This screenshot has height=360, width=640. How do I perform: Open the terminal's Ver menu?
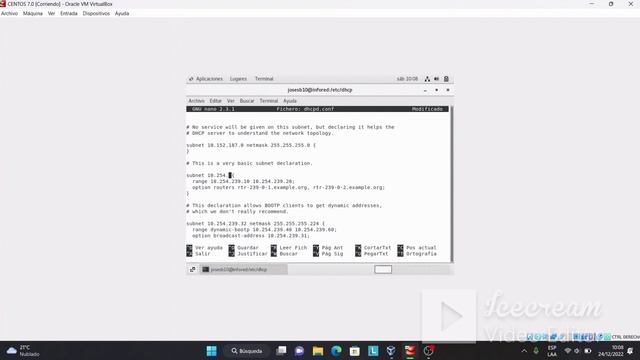[231, 101]
